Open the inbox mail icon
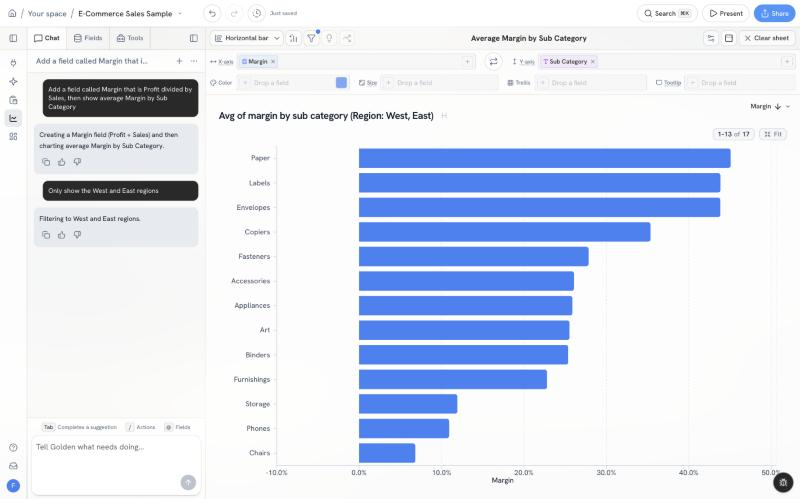The image size is (800, 499). click(13, 466)
